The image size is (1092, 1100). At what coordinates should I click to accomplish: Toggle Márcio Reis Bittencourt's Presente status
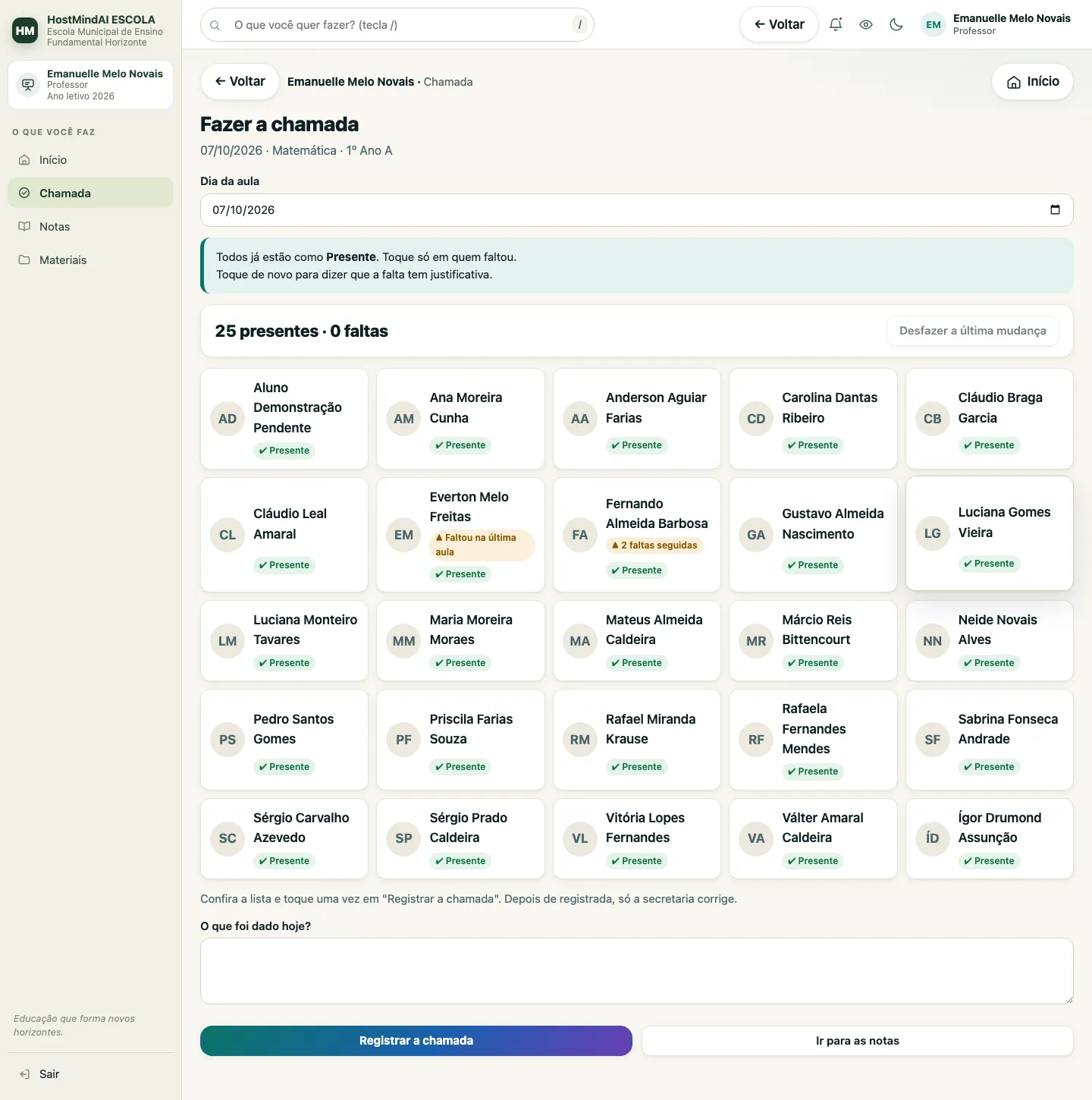(x=813, y=663)
